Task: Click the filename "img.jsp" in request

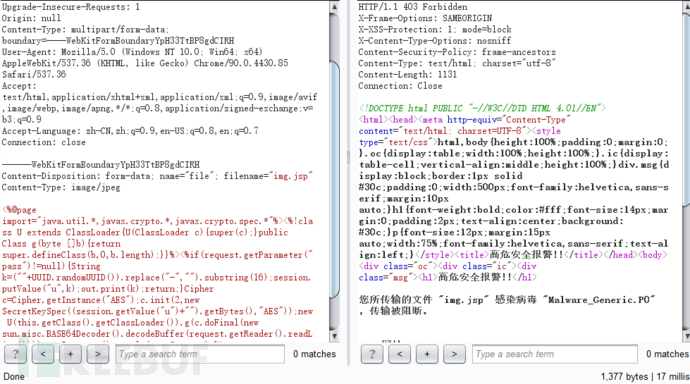Action: point(291,176)
